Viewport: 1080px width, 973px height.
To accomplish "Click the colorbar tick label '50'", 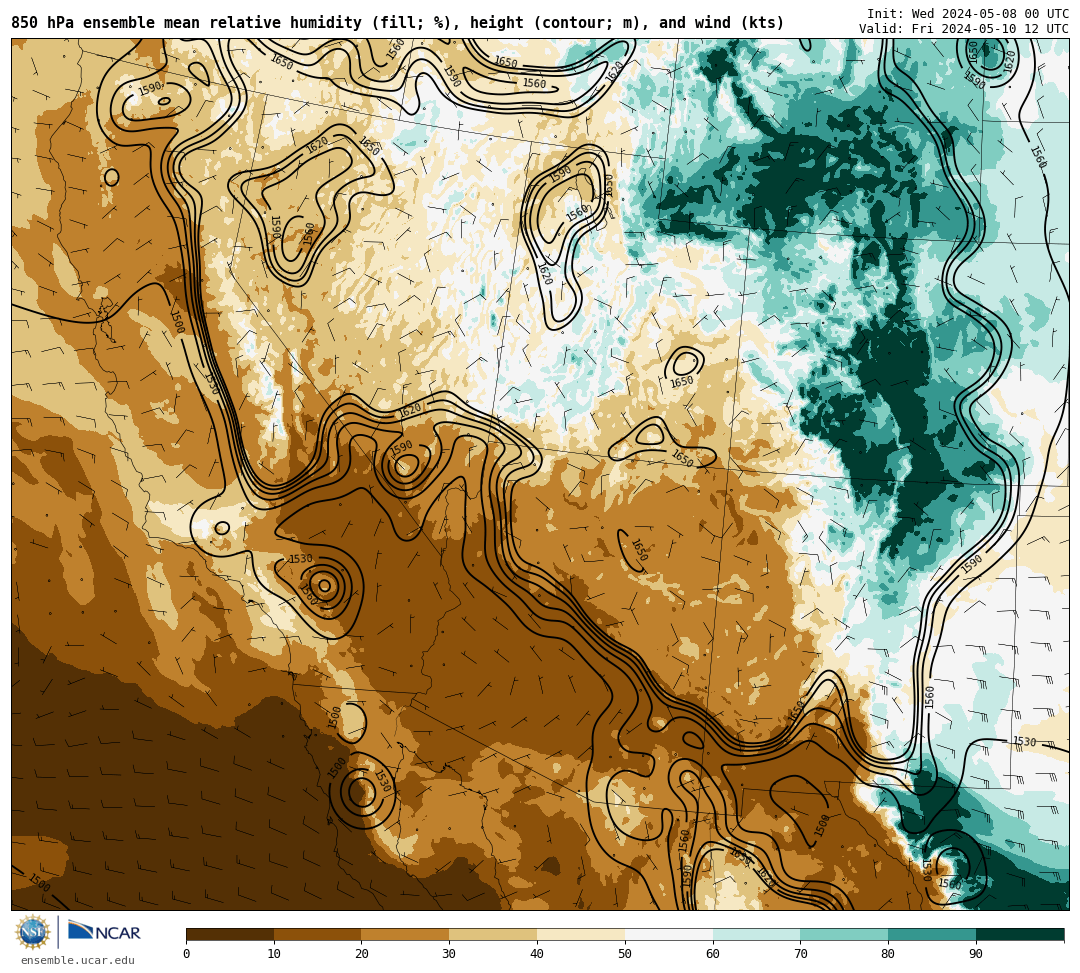I will click(625, 954).
